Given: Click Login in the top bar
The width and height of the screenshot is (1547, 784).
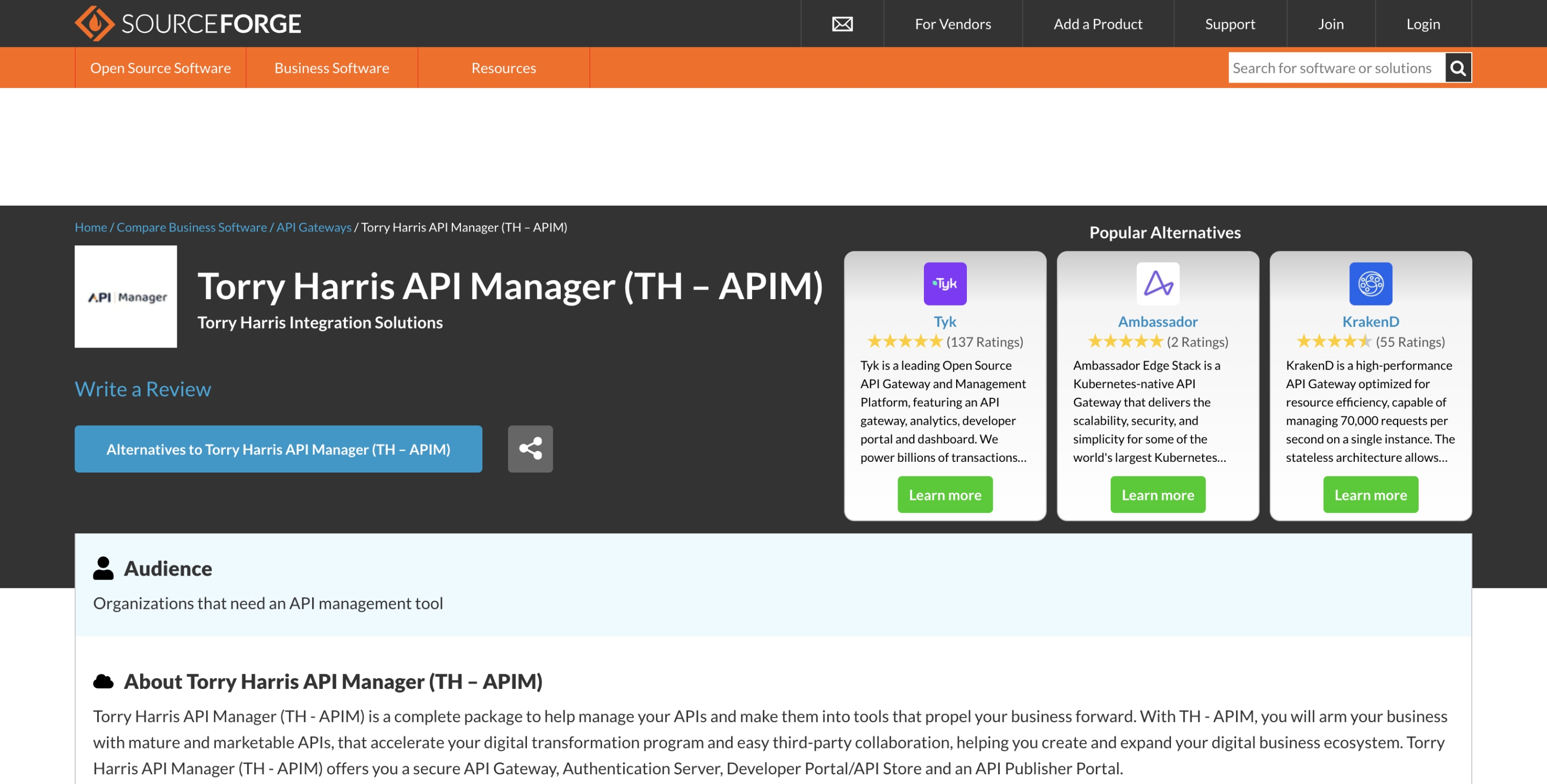Looking at the screenshot, I should 1423,24.
